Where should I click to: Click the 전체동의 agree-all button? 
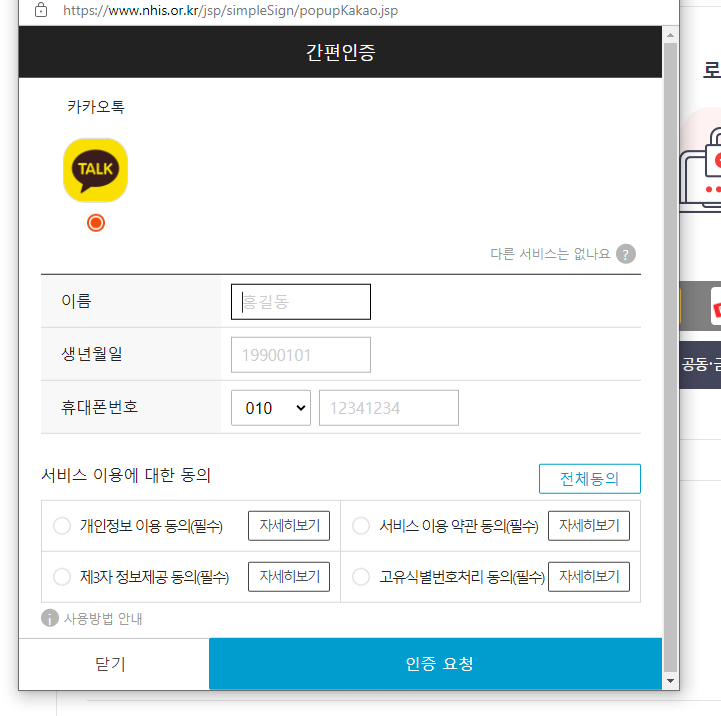click(589, 479)
